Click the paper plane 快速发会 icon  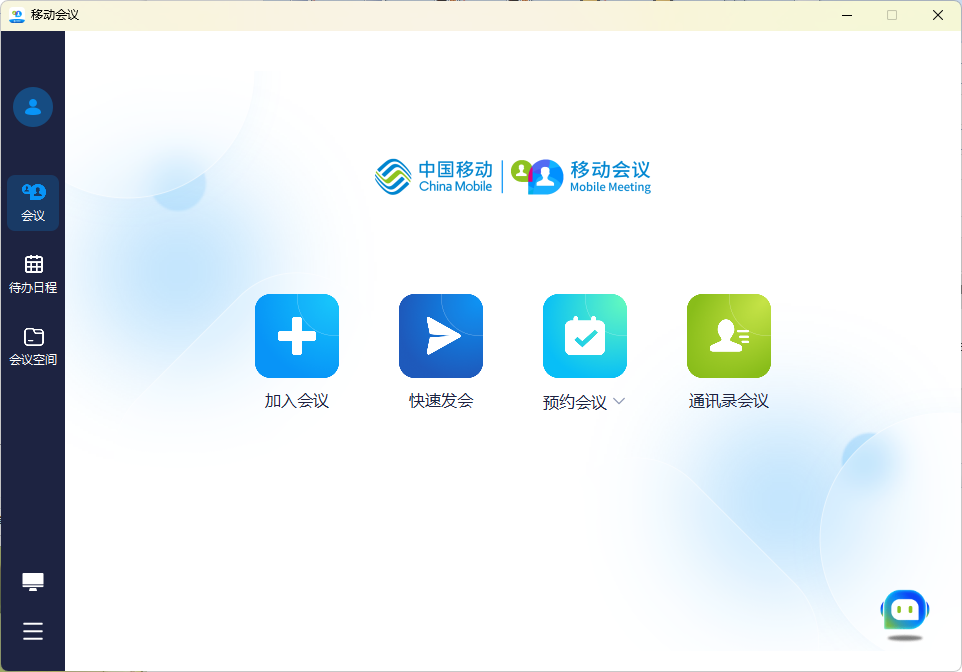441,336
